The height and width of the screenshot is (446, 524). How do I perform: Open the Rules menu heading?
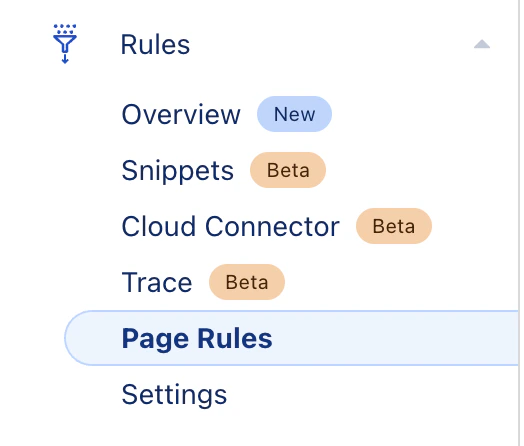(155, 44)
